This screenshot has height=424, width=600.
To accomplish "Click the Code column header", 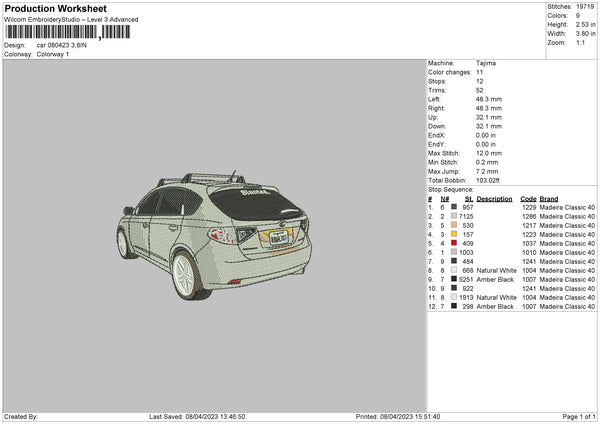I will coord(528,198).
